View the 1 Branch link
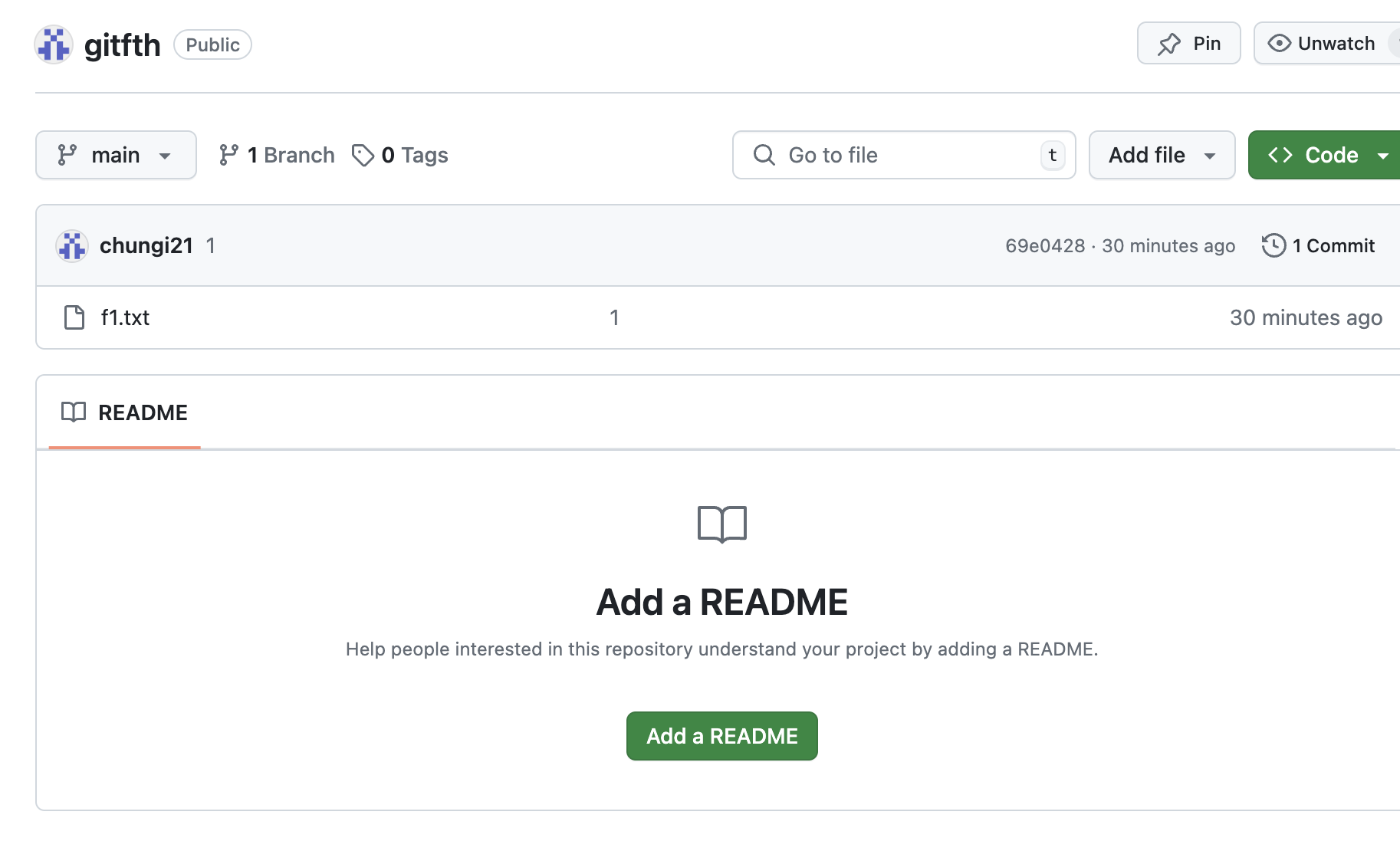 click(277, 155)
